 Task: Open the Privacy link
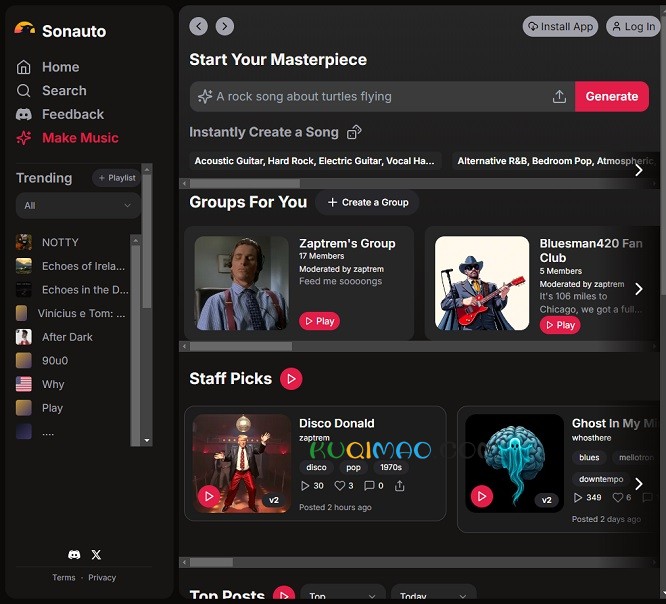click(102, 577)
